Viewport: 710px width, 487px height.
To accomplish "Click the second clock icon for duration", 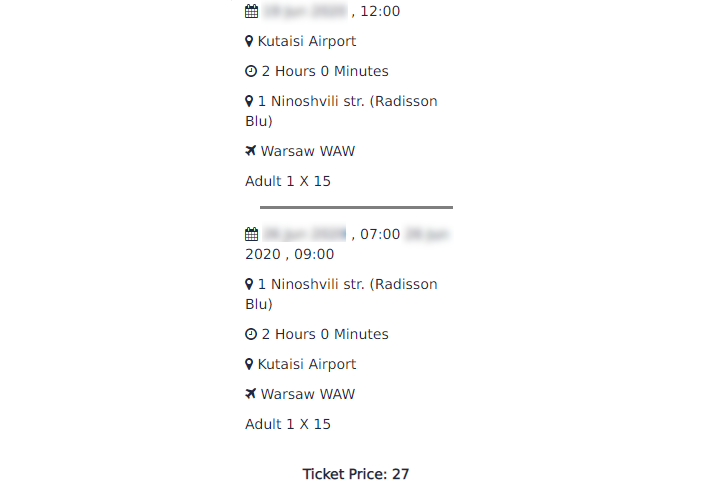I will 251,334.
